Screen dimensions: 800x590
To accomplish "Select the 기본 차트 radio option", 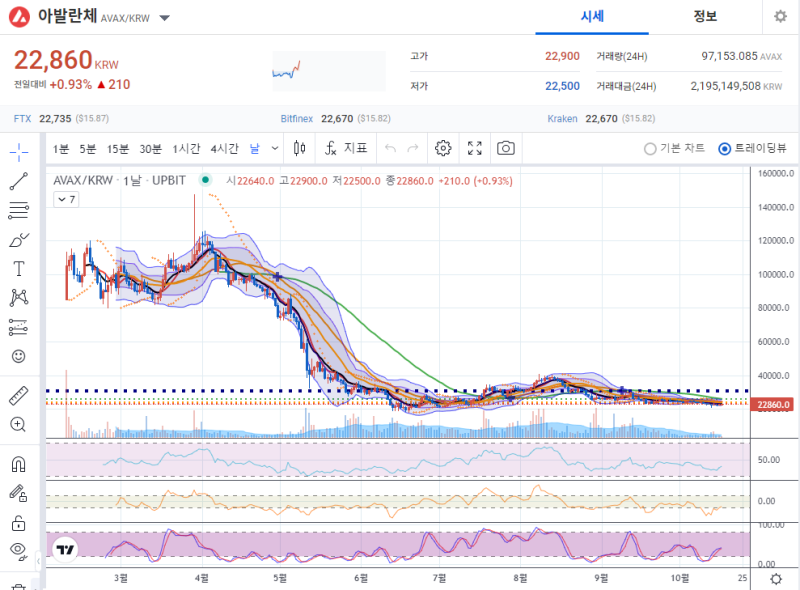I will pos(674,149).
